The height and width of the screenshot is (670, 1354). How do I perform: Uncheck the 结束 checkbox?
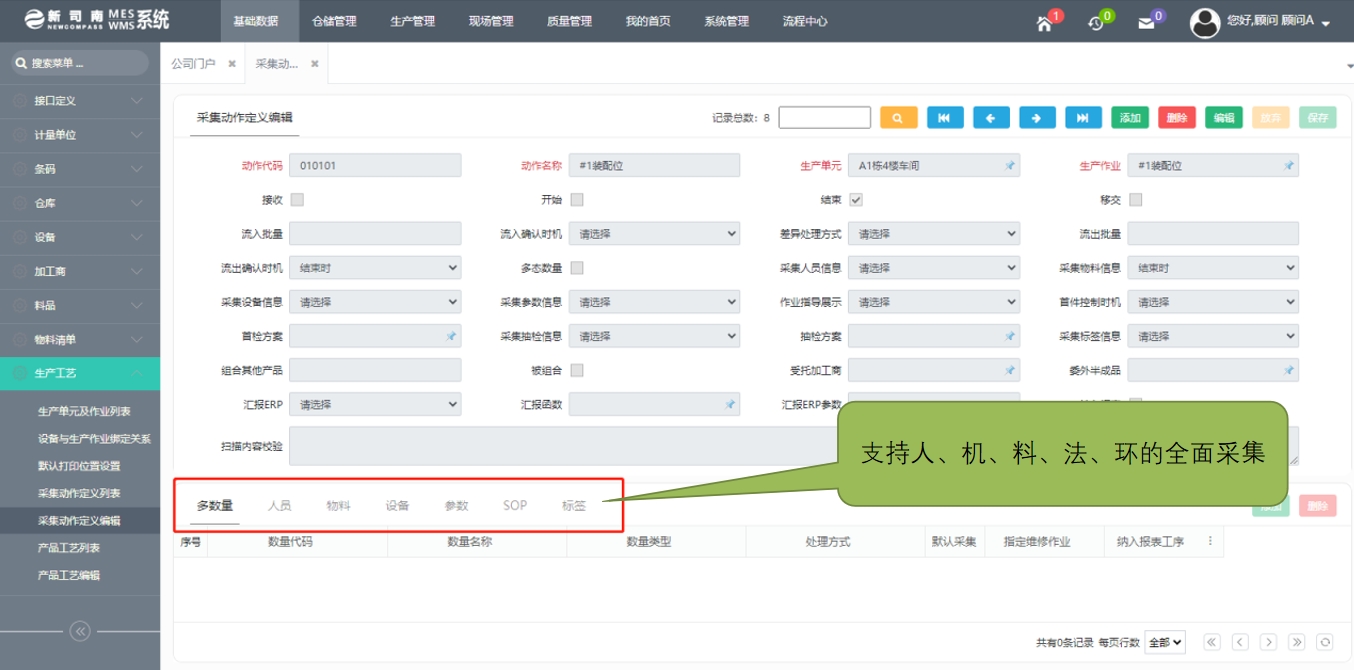(x=856, y=200)
